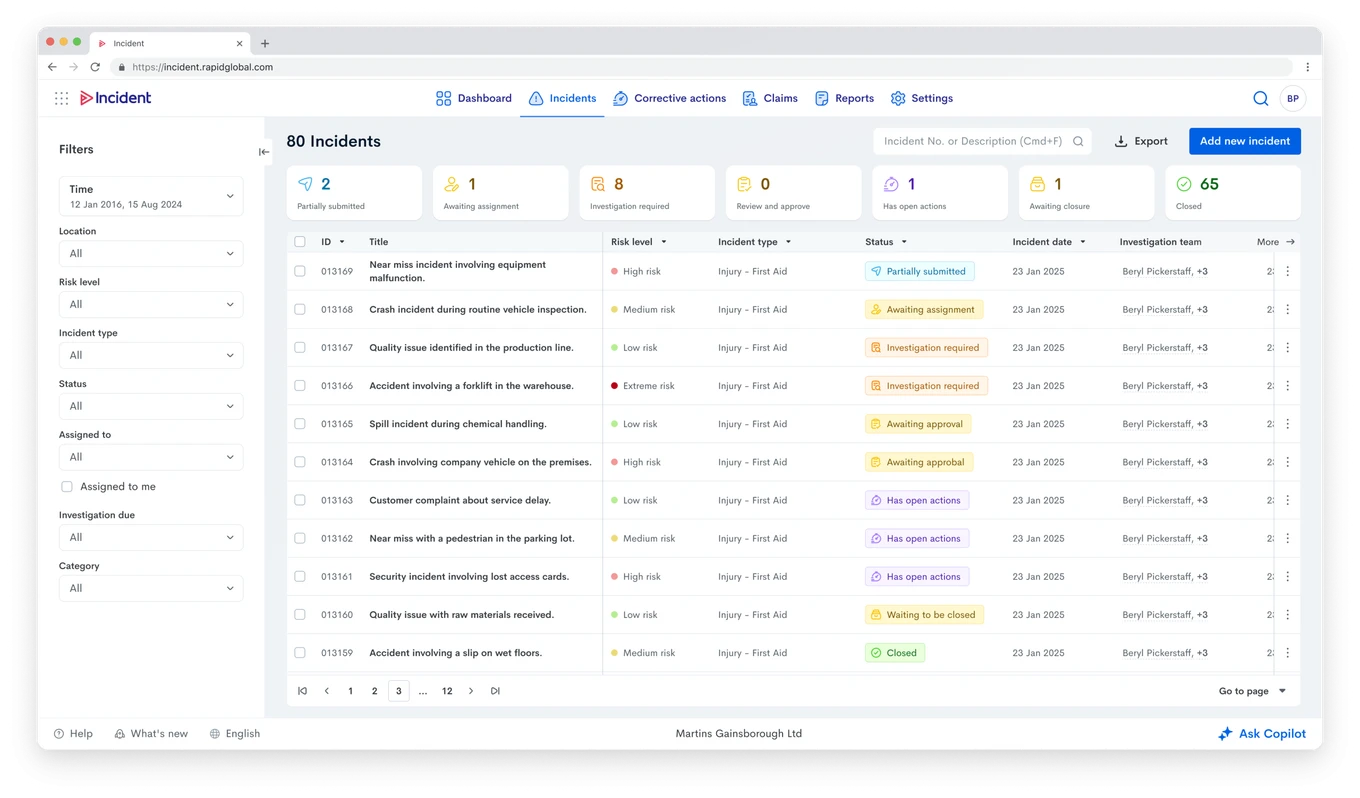Viewport: 1360px width, 798px height.
Task: Select checkbox for incident 013162
Action: [300, 538]
